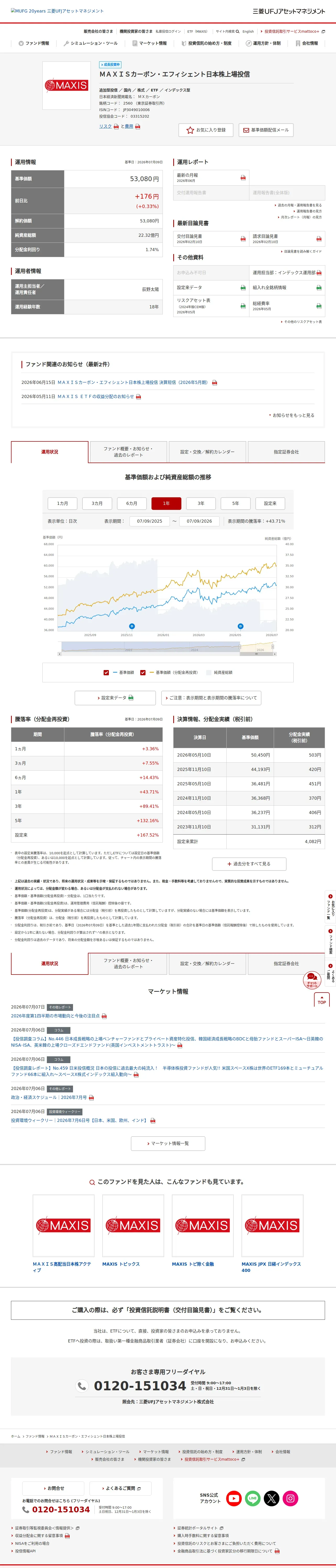Image resolution: width=336 pixels, height=1568 pixels.
Task: Open the 会社情報 top navigation menu
Action: click(x=307, y=43)
